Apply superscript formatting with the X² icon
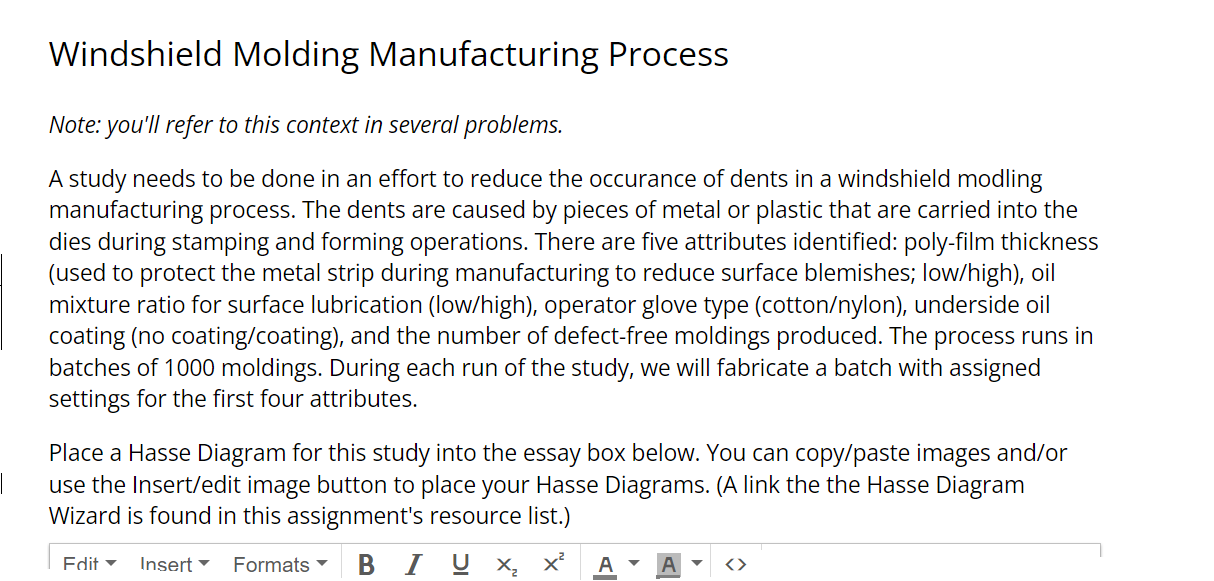The image size is (1214, 581). pyautogui.click(x=553, y=563)
